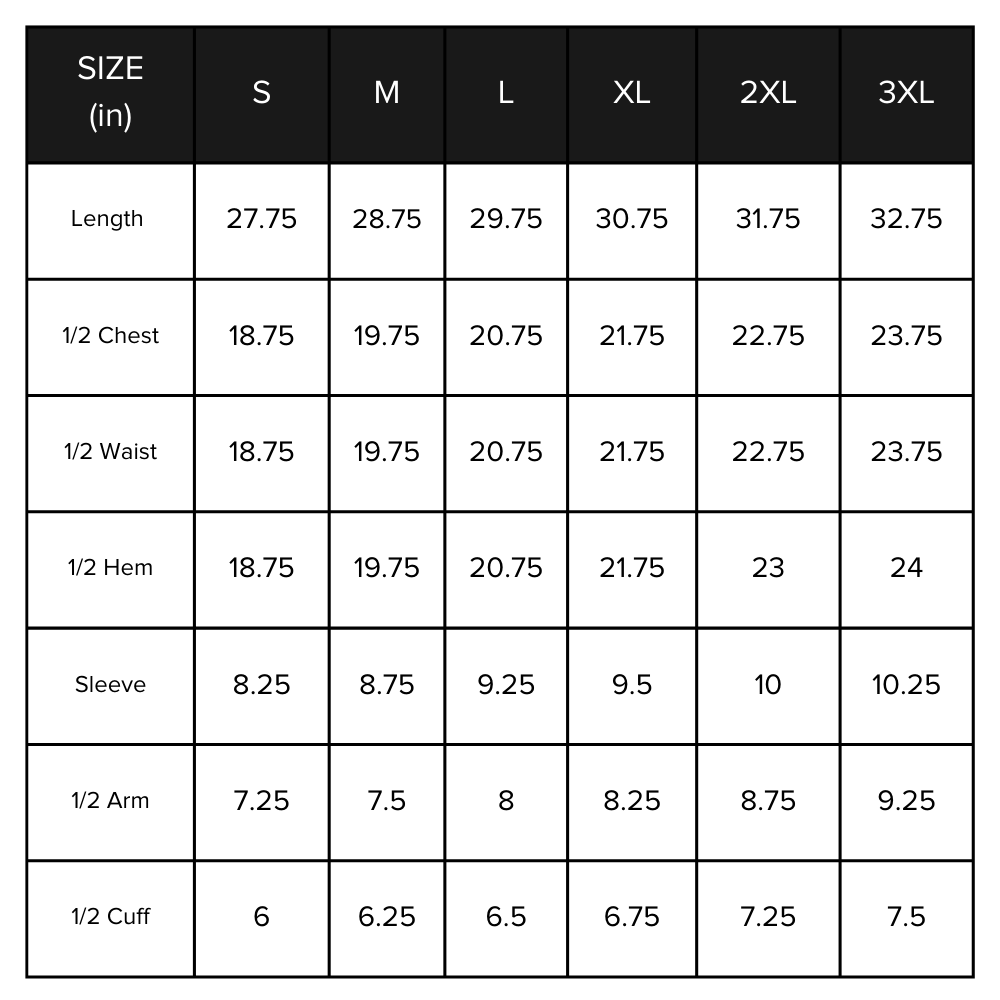This screenshot has width=1000, height=1000.
Task: Click the L column header
Action: click(506, 93)
